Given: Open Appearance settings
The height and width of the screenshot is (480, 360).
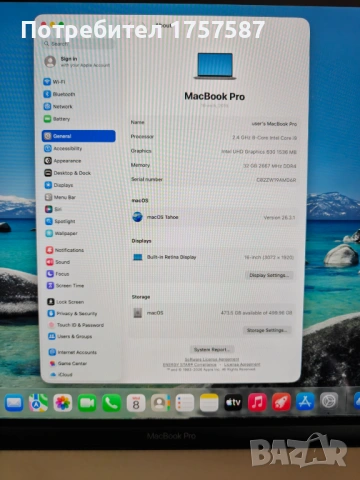Looking at the screenshot, I should [63, 161].
